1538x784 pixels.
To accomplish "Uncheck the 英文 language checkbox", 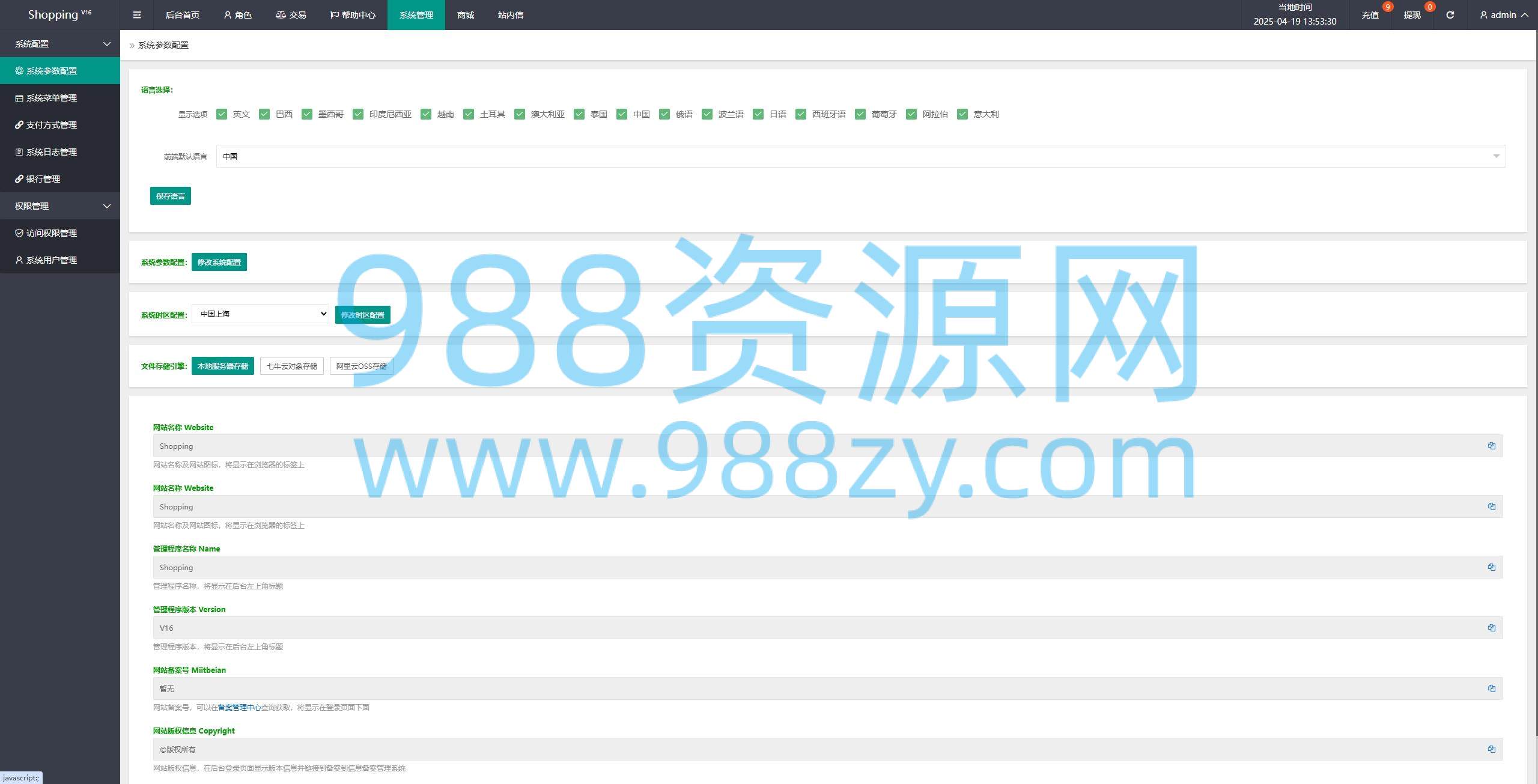I will coord(222,114).
